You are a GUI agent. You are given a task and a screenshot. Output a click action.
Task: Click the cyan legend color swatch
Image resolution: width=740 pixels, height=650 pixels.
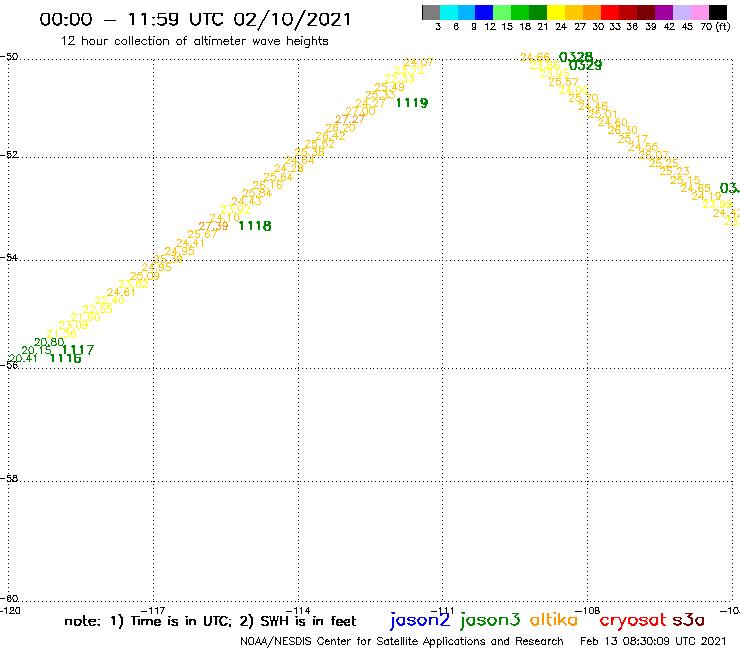[x=449, y=12]
